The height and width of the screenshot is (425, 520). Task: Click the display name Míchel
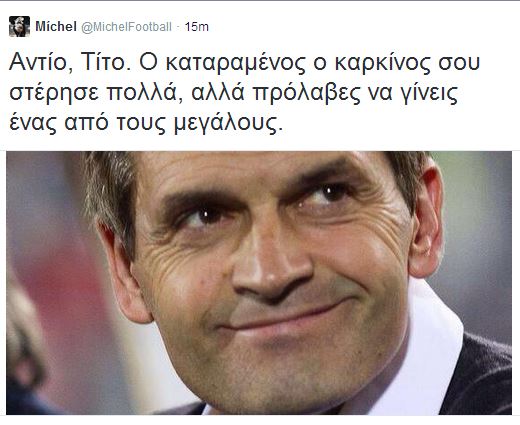[x=56, y=26]
